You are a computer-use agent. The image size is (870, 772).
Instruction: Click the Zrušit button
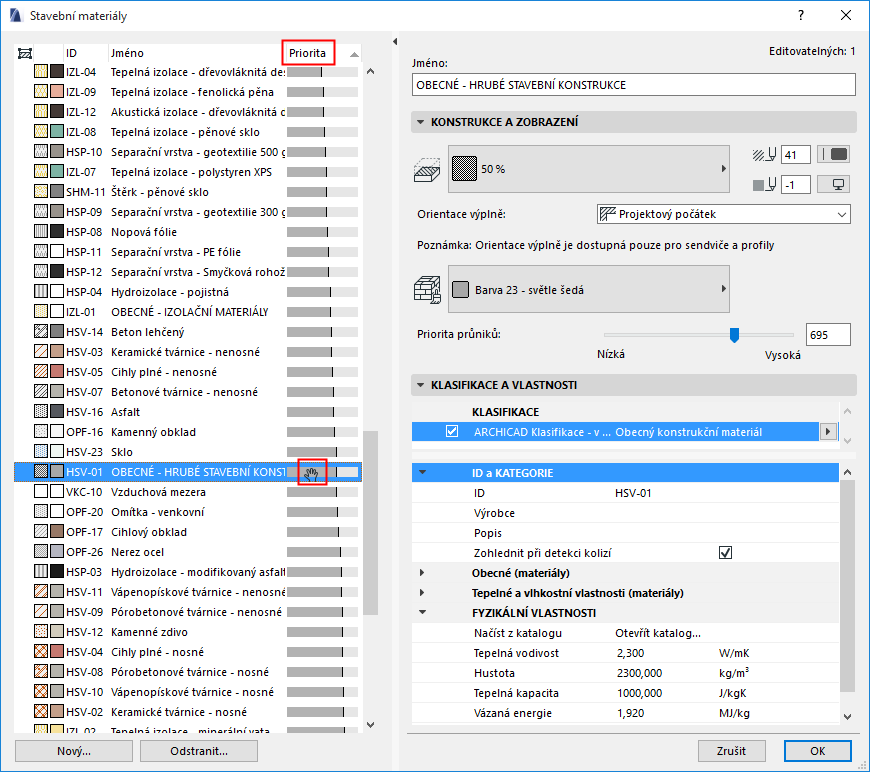coord(731,751)
